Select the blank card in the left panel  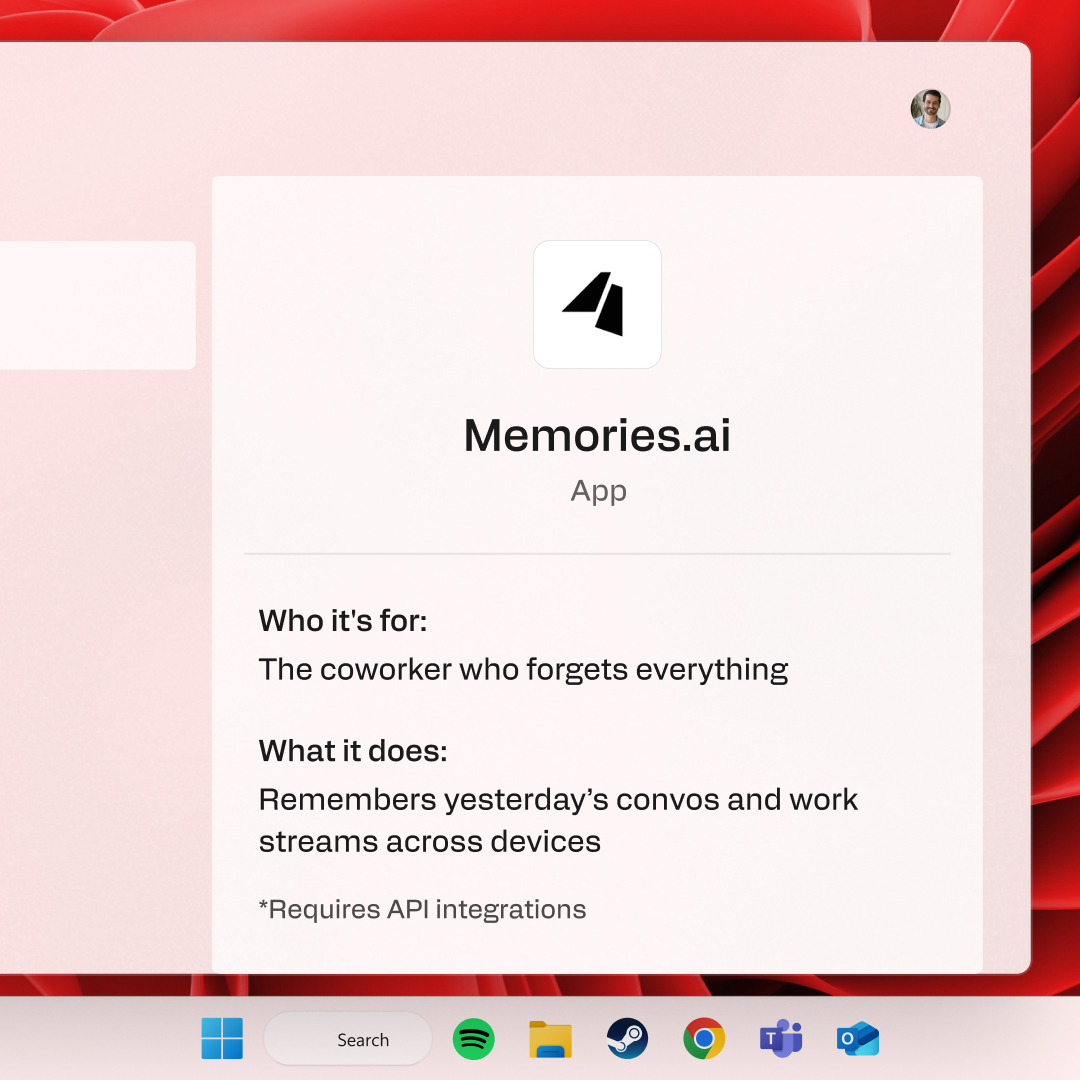click(x=98, y=305)
